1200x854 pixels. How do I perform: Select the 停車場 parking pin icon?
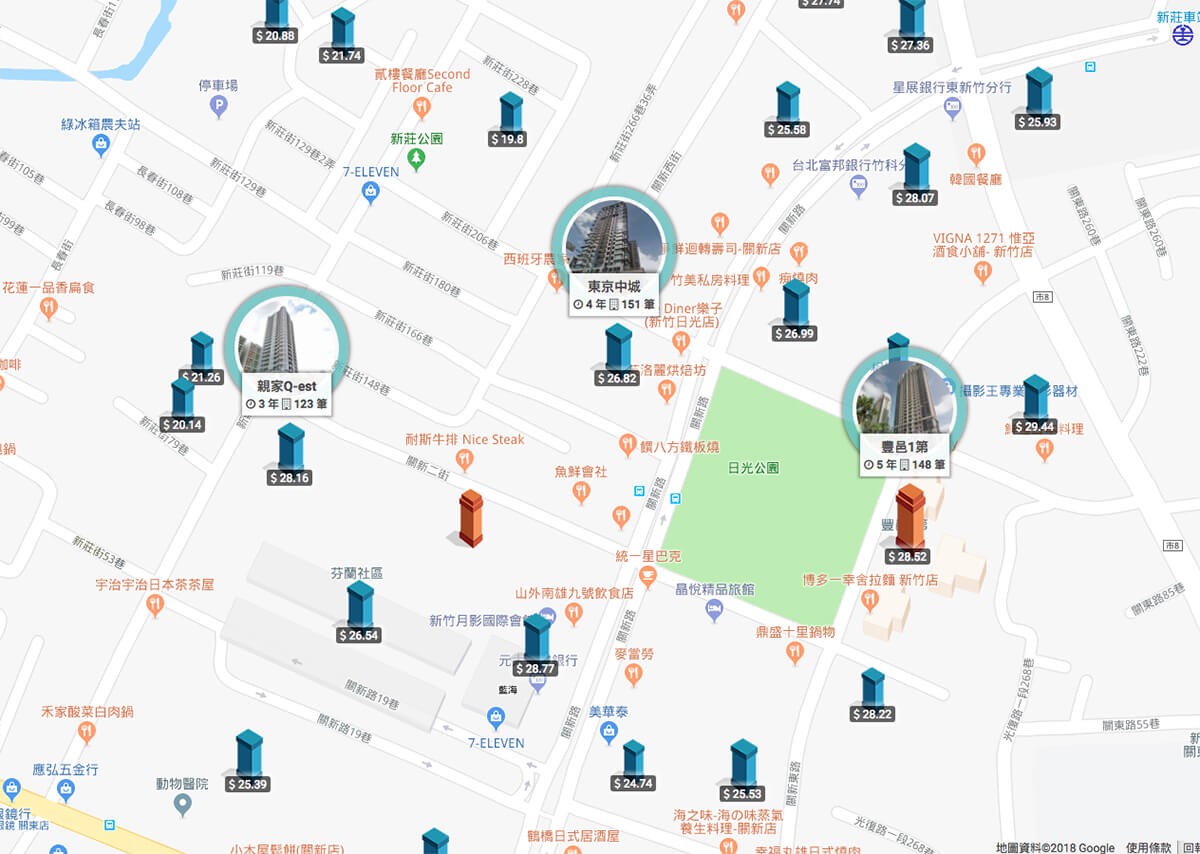coord(219,108)
